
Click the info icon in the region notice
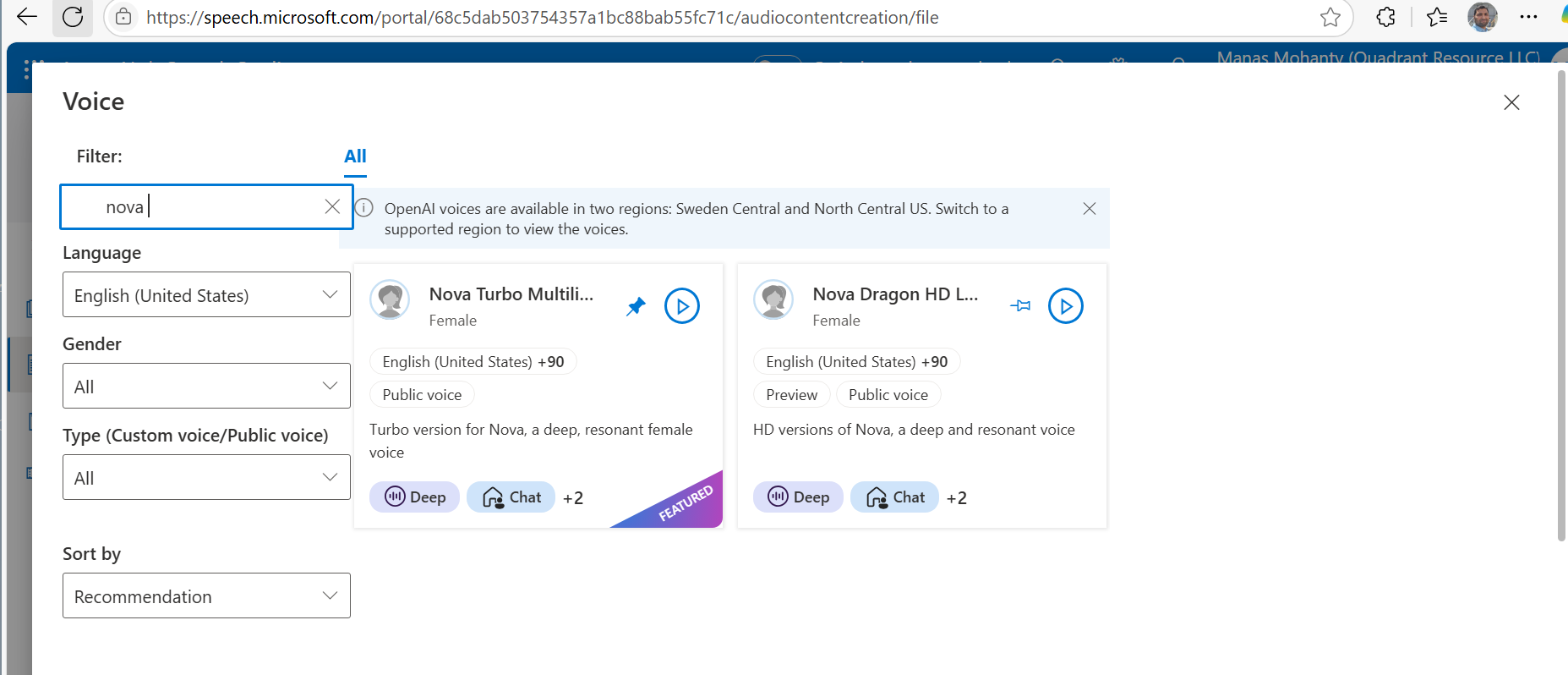pyautogui.click(x=363, y=208)
